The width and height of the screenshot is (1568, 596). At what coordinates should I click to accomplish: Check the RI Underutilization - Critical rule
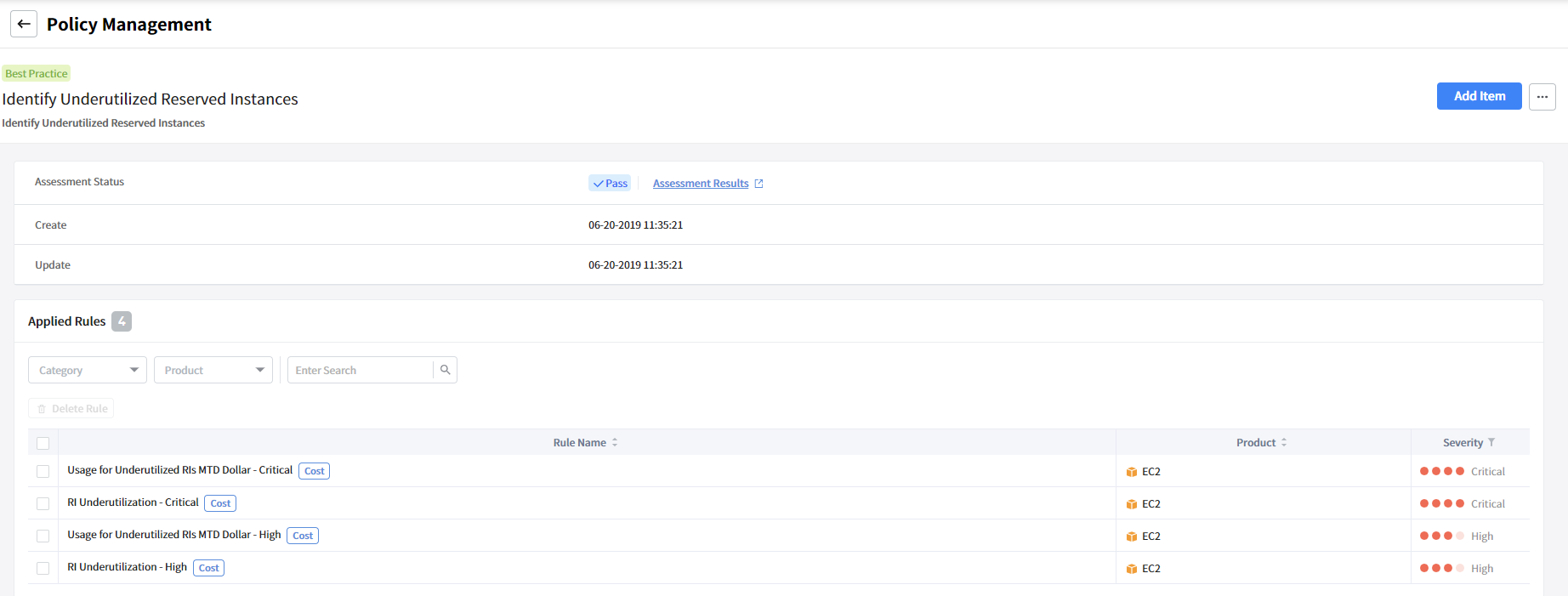(x=43, y=504)
